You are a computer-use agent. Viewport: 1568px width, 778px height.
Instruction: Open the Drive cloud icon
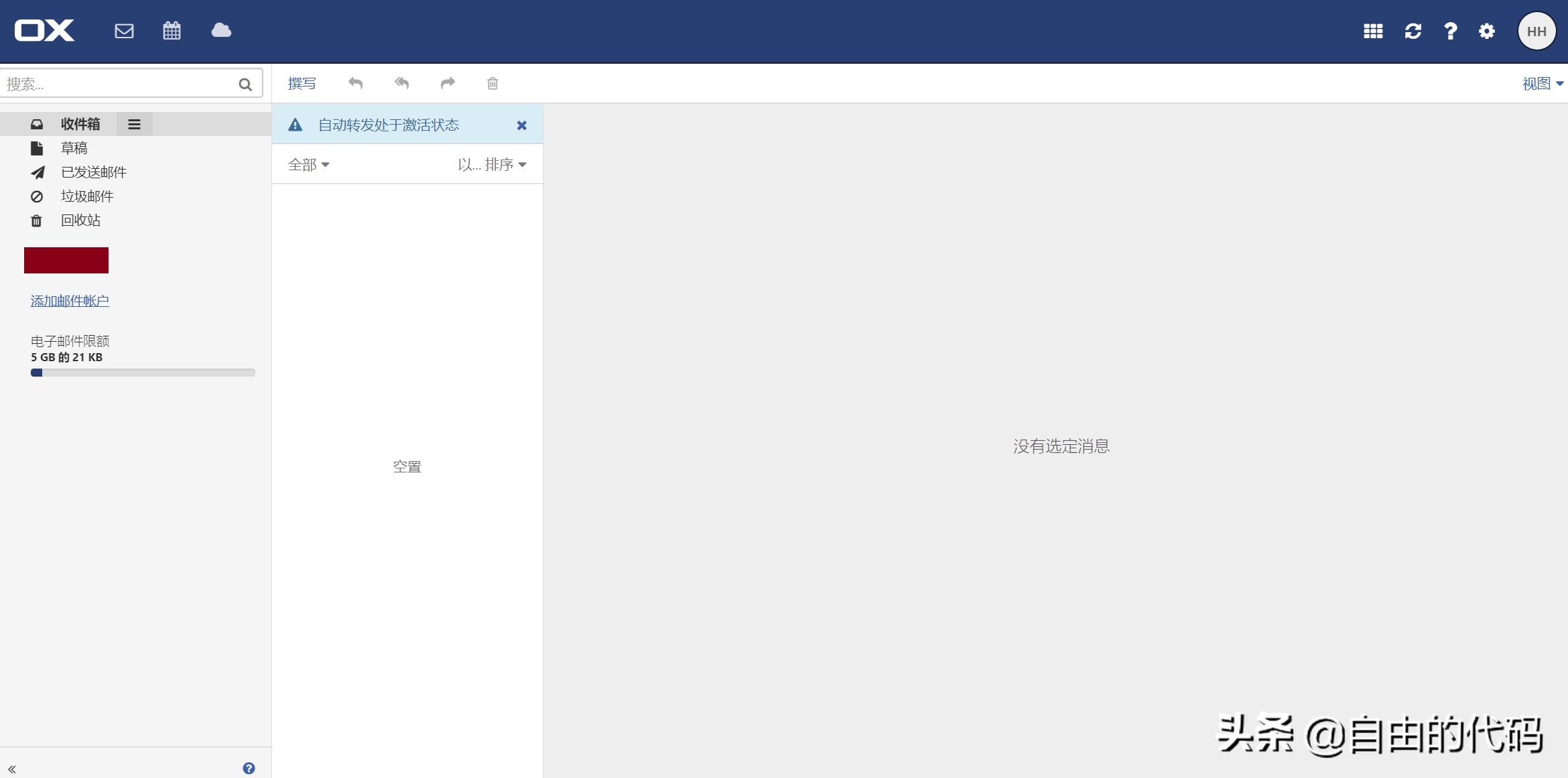click(x=221, y=31)
